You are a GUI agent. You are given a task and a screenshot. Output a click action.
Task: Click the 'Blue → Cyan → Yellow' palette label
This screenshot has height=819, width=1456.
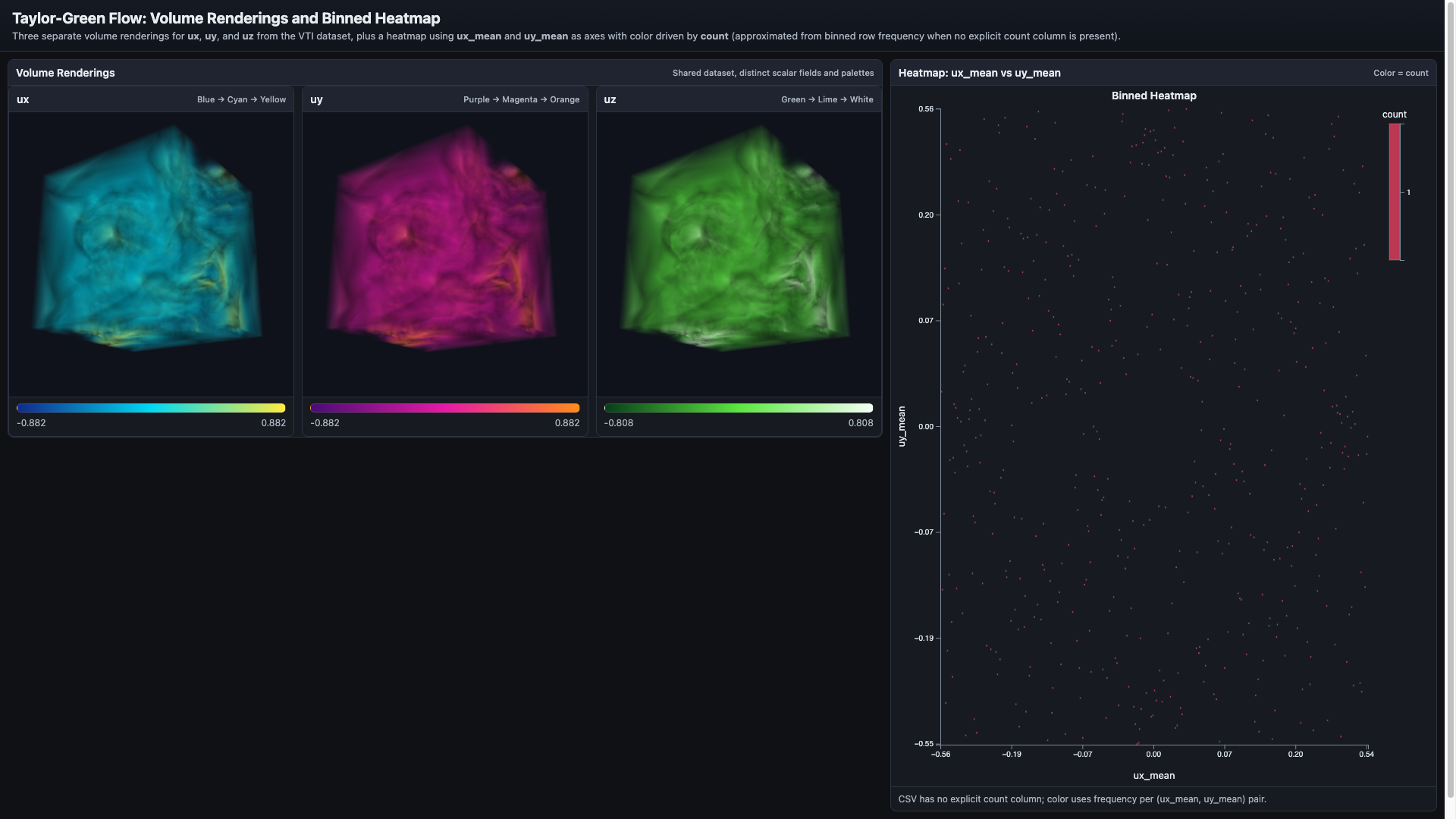pyautogui.click(x=241, y=99)
